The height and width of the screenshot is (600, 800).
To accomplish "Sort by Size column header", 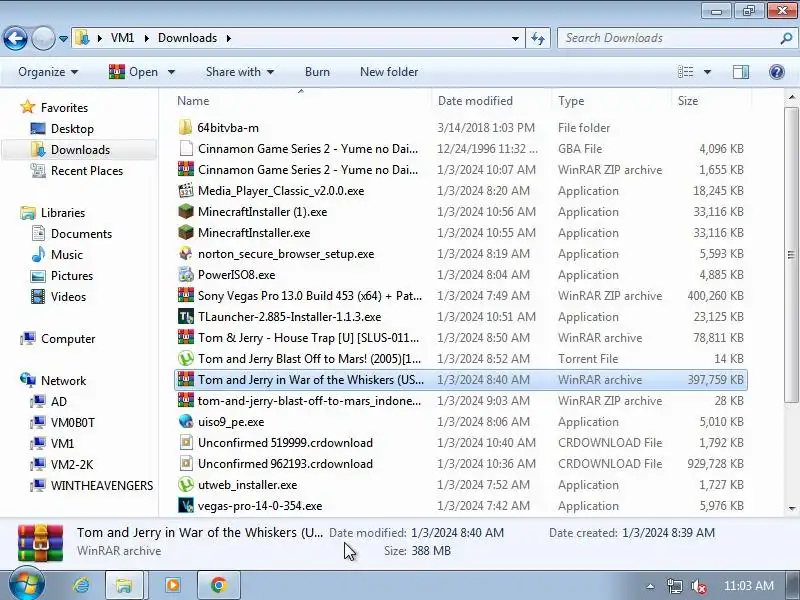I will pos(711,101).
